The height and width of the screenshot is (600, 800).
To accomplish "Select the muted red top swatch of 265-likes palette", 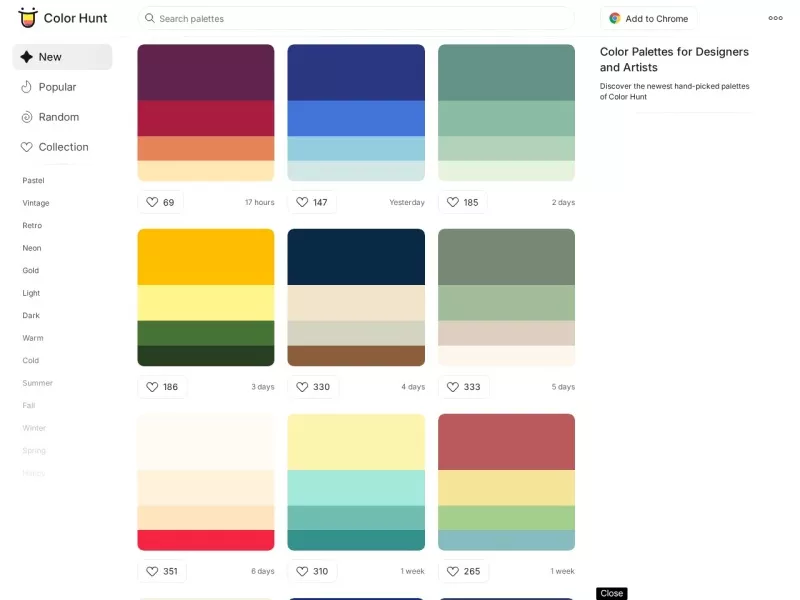I will point(506,442).
